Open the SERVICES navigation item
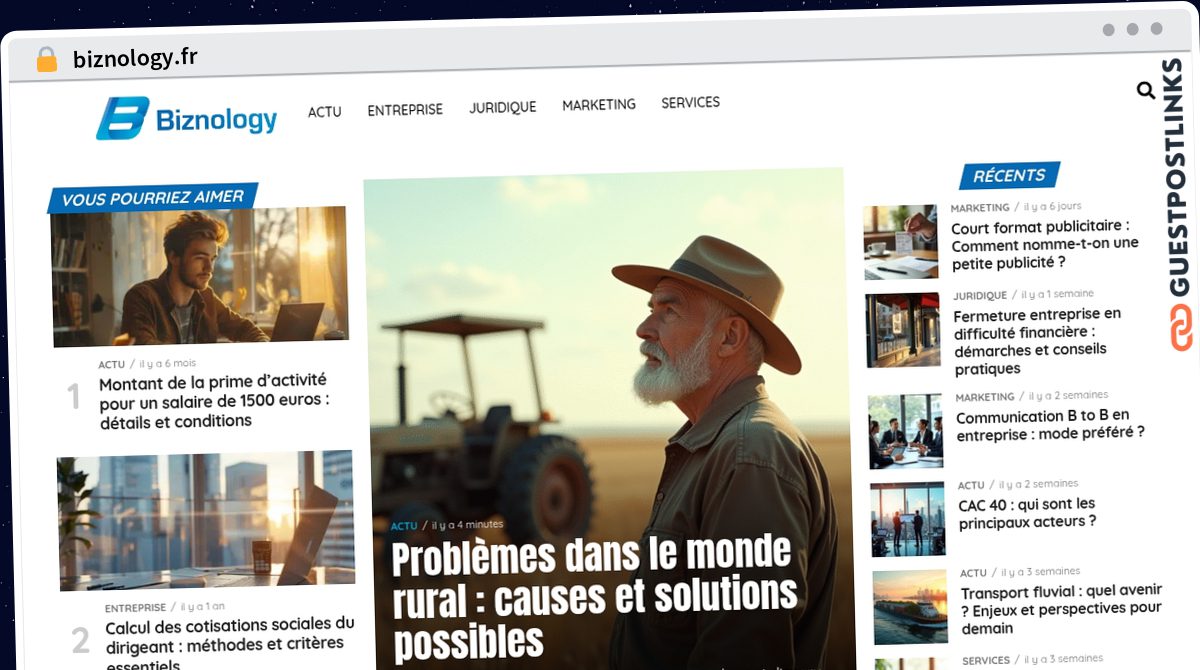Screen dimensions: 1200x670 (690, 102)
